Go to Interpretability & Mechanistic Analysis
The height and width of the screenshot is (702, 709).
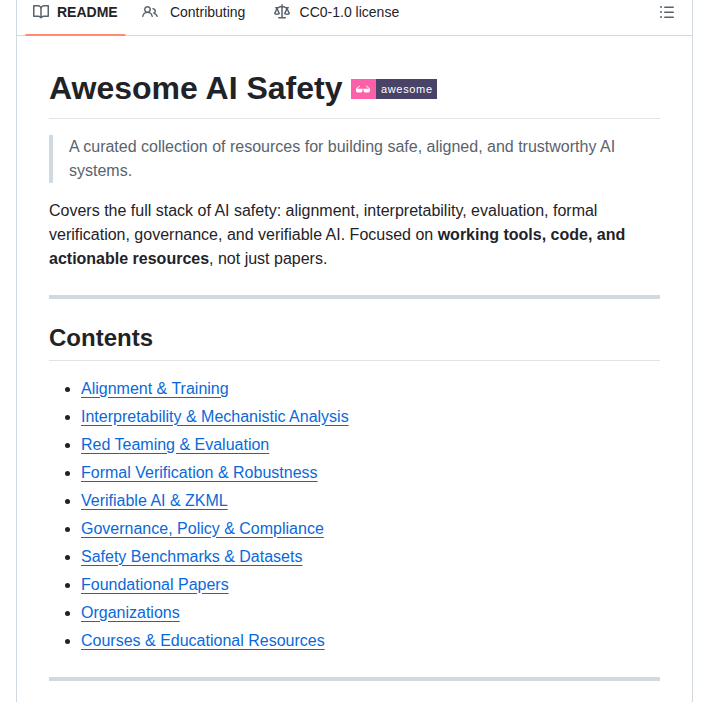point(215,416)
